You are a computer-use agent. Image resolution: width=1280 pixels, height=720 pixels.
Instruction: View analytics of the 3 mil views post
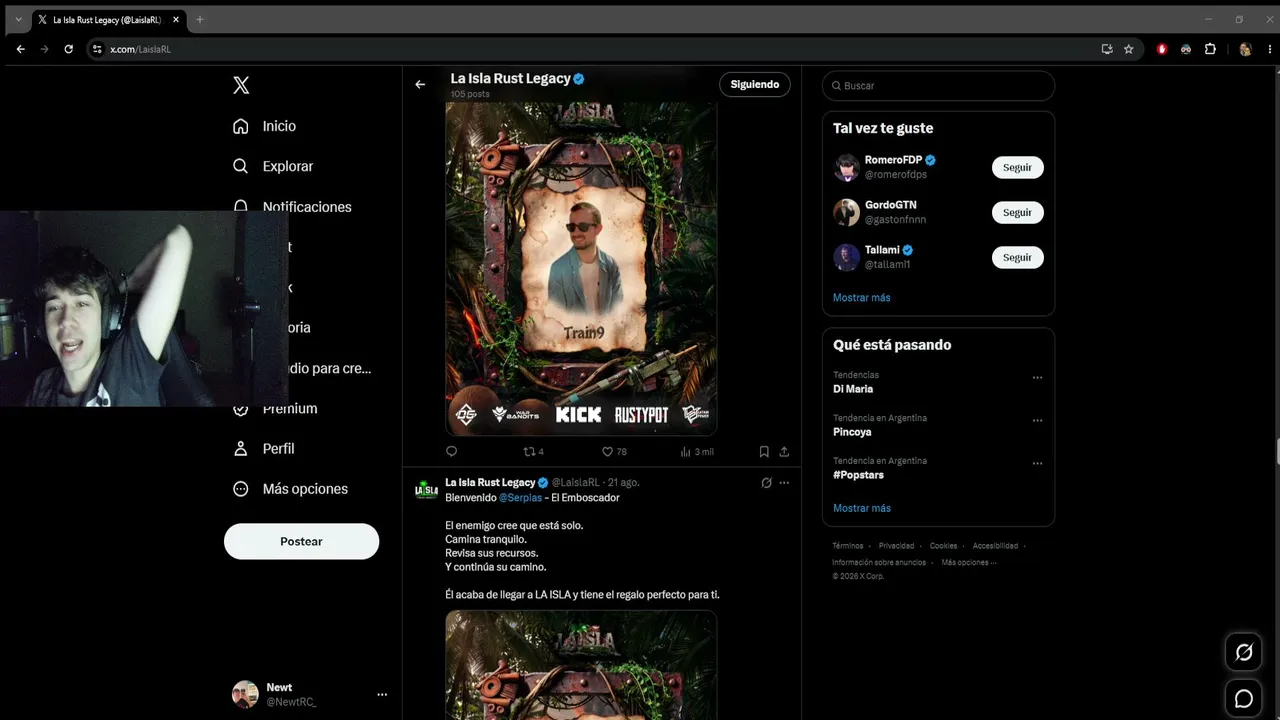(x=697, y=452)
